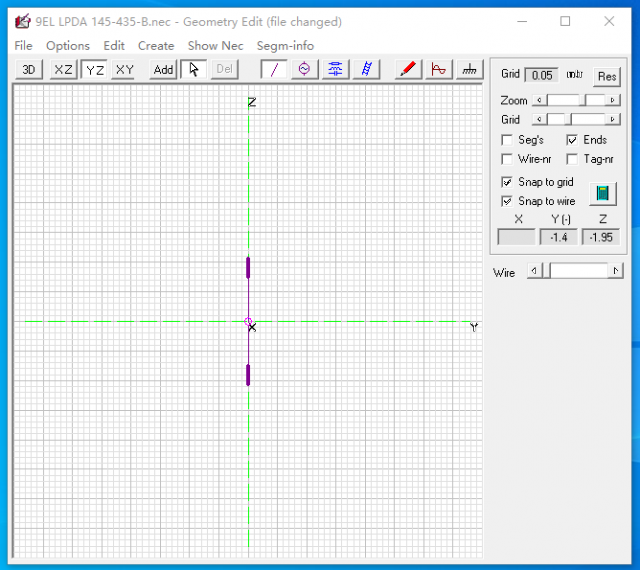Select the wire drawing tool
Image resolution: width=640 pixels, height=570 pixels.
pyautogui.click(x=274, y=69)
